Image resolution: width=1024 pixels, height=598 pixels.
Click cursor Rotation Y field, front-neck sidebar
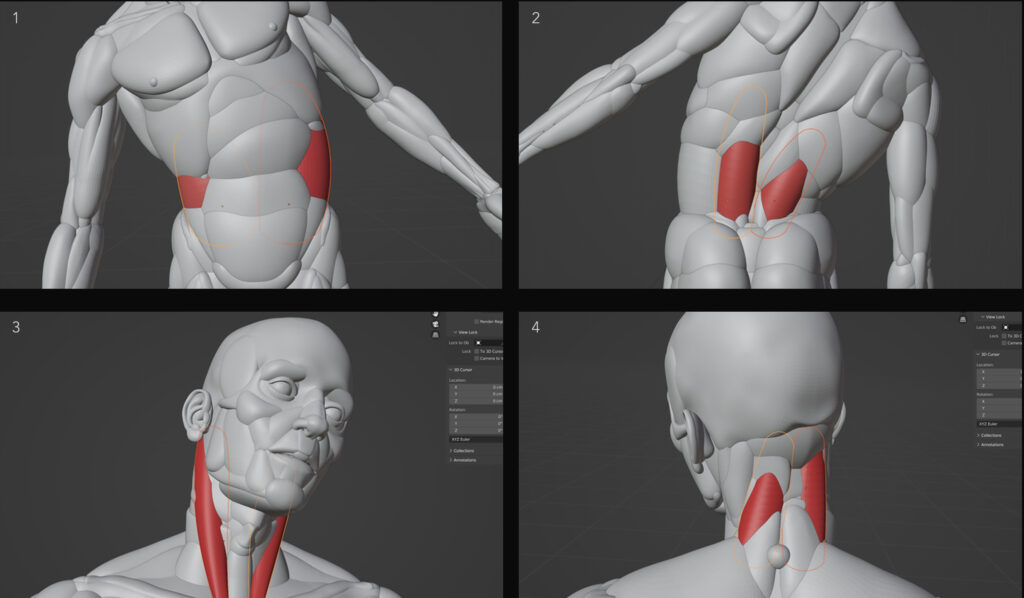475,424
